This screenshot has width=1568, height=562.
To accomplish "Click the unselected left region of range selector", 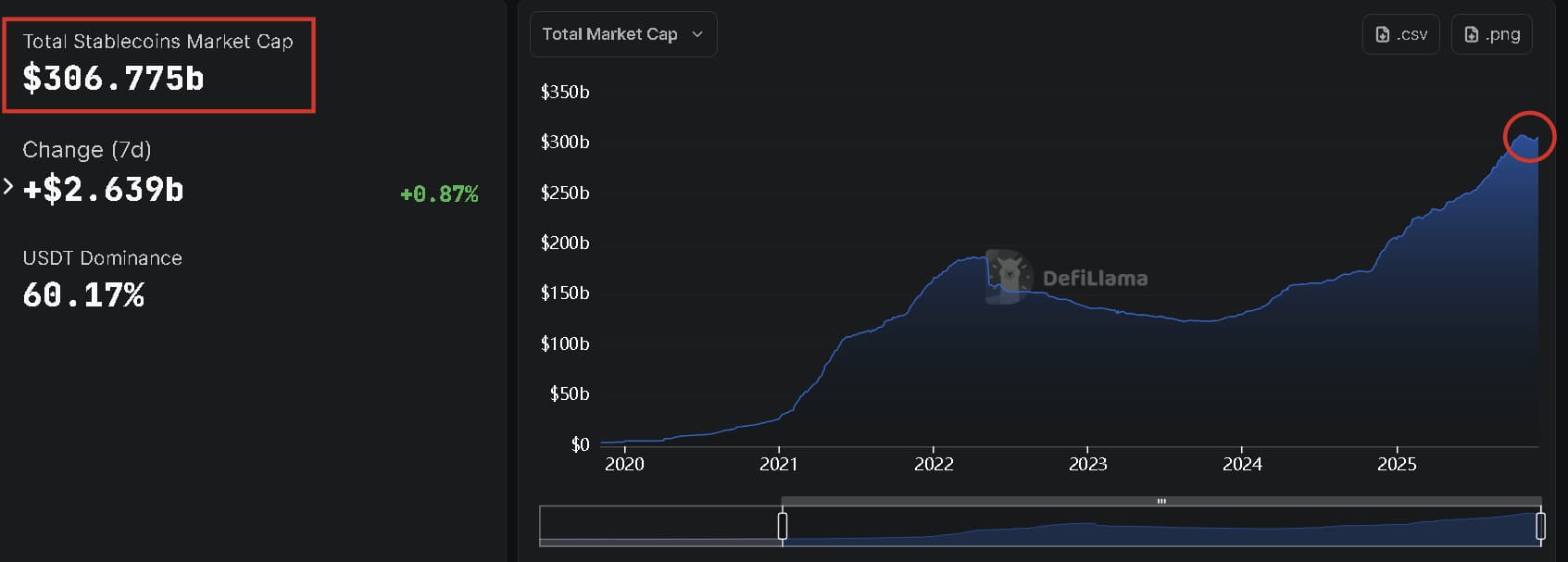I will pyautogui.click(x=659, y=524).
